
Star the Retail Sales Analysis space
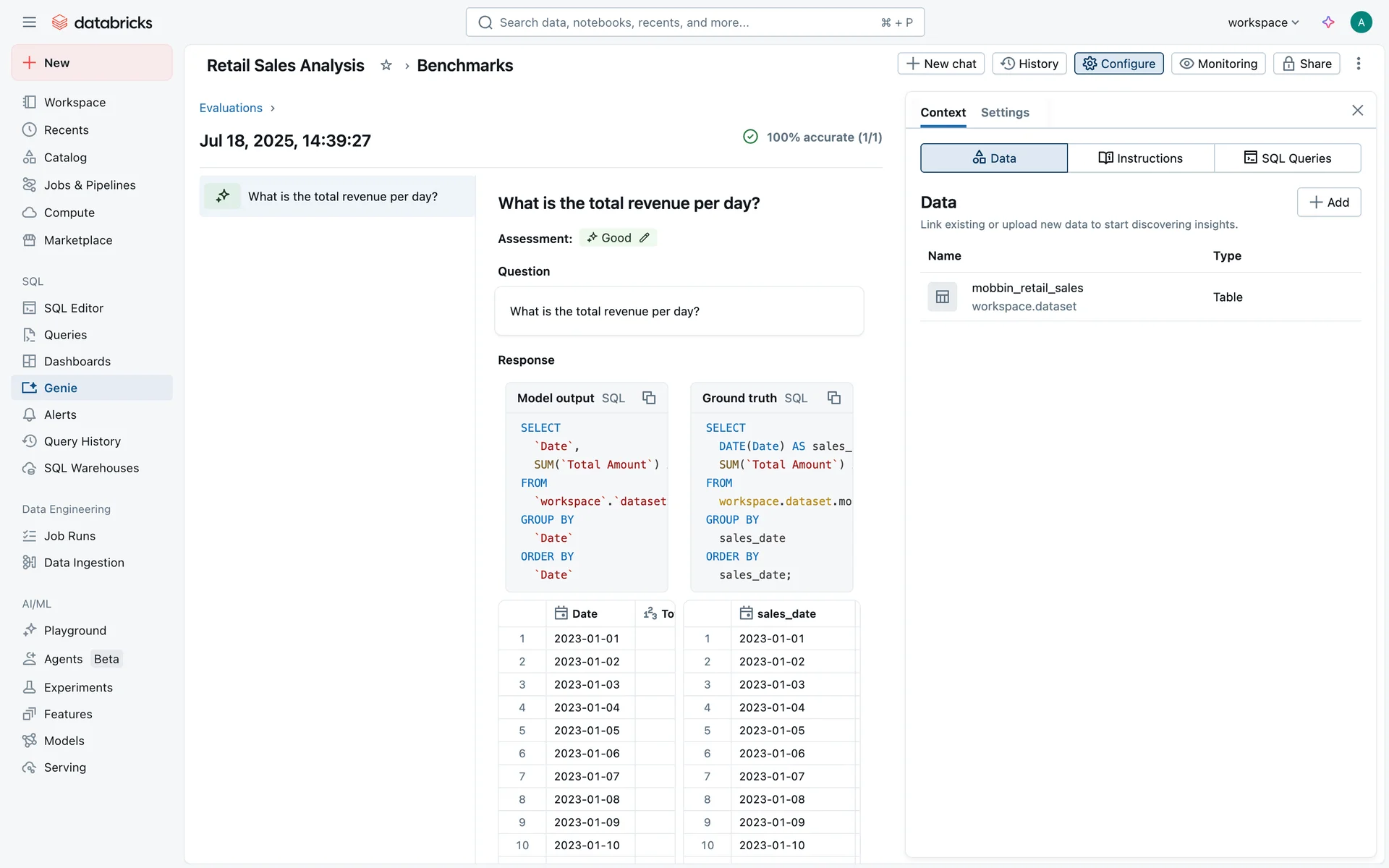(386, 65)
